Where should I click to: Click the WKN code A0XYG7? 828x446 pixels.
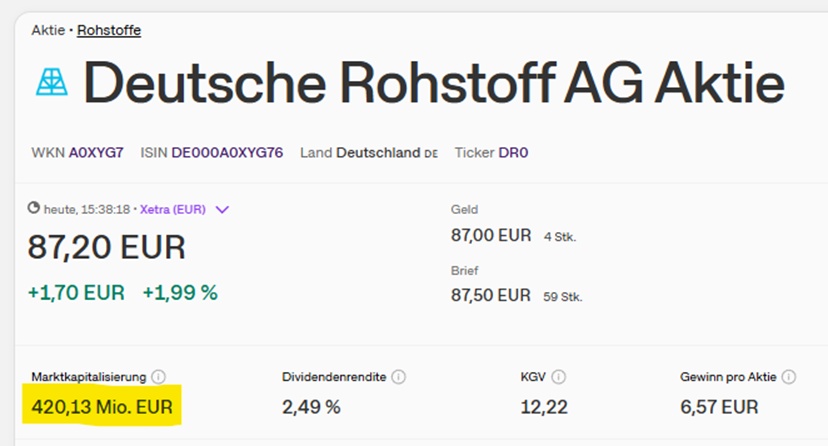coord(96,153)
